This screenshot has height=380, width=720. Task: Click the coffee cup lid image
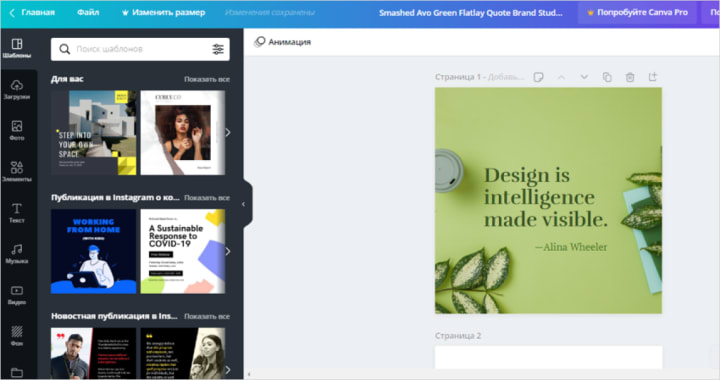click(x=449, y=170)
